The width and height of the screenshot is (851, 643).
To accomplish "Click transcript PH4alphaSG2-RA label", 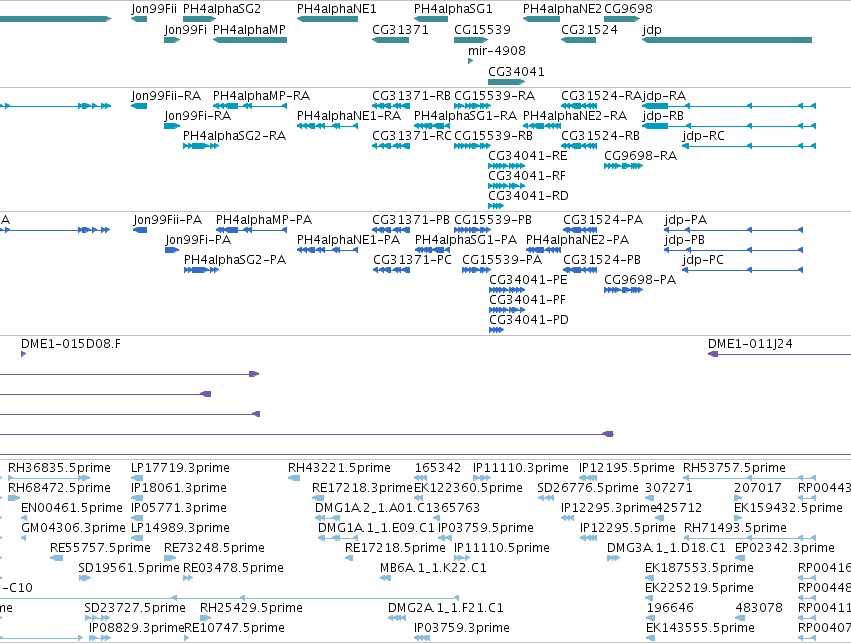I will click(x=234, y=136).
